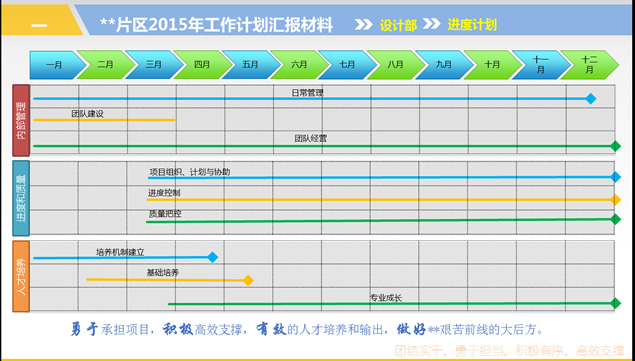Click the teal 进度和质量 section label

21,198
